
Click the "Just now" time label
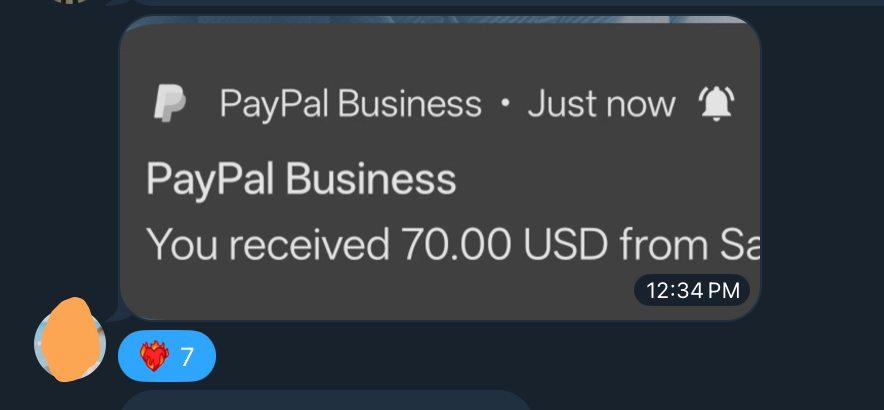click(601, 104)
